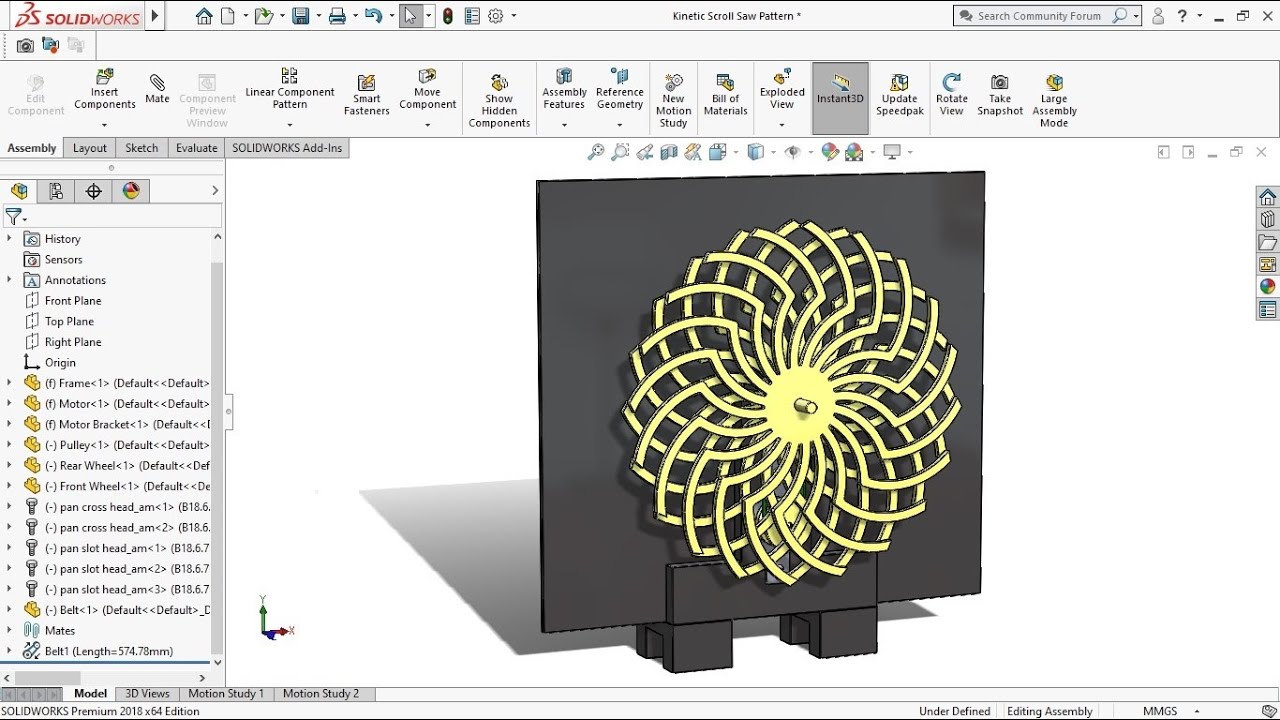
Task: Toggle Hide/Show Items eye icon
Action: (793, 152)
